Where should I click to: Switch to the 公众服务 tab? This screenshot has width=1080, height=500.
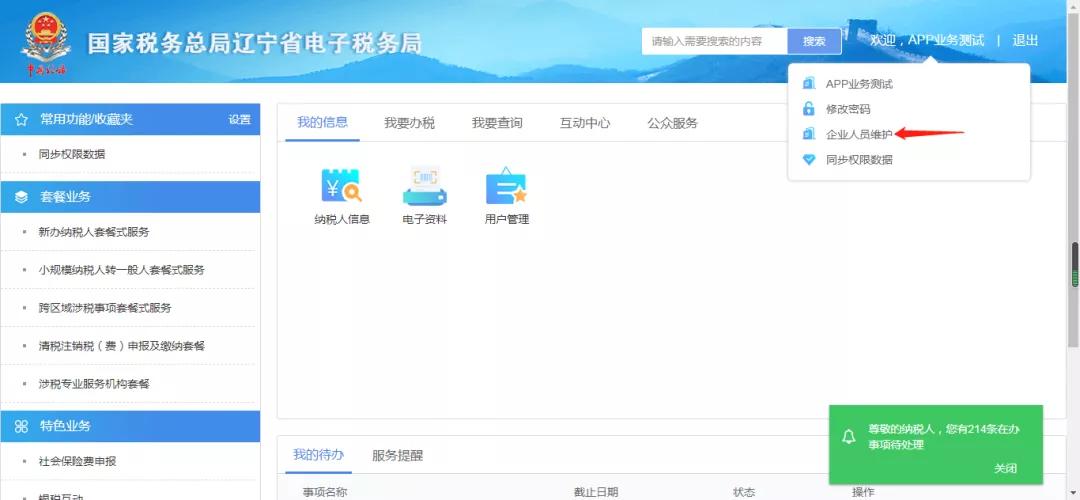coord(672,123)
